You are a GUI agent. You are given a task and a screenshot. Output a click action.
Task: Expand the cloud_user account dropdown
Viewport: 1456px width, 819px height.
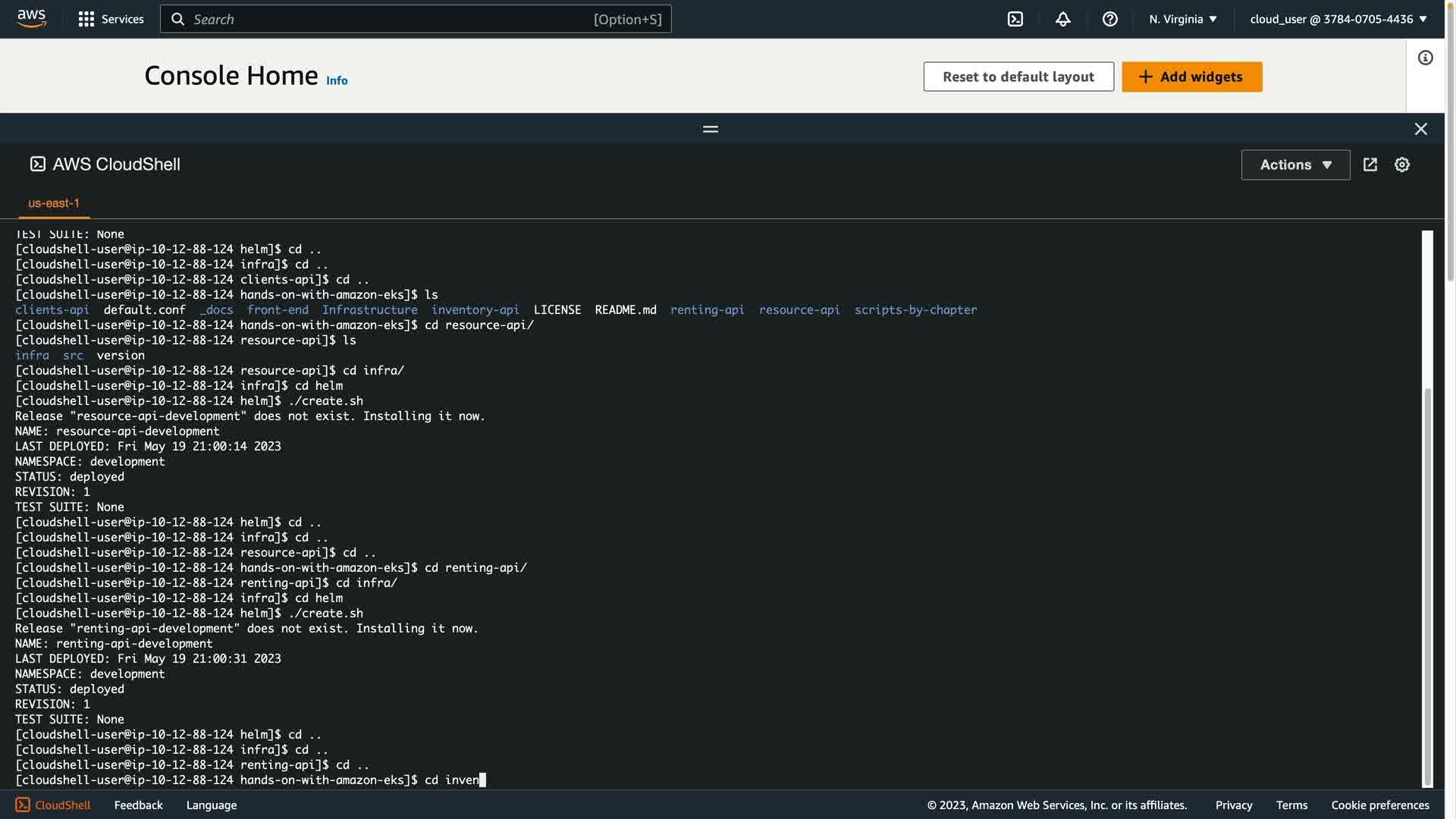point(1338,19)
